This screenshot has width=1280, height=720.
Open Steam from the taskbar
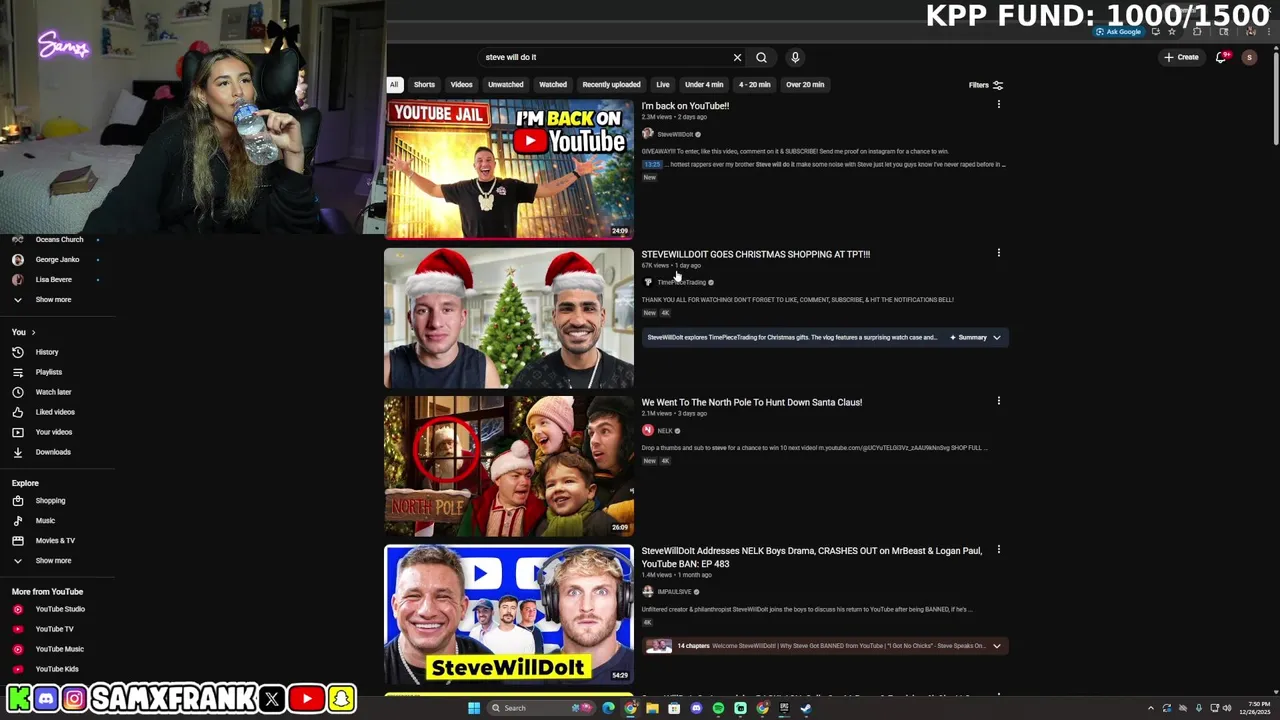click(806, 708)
